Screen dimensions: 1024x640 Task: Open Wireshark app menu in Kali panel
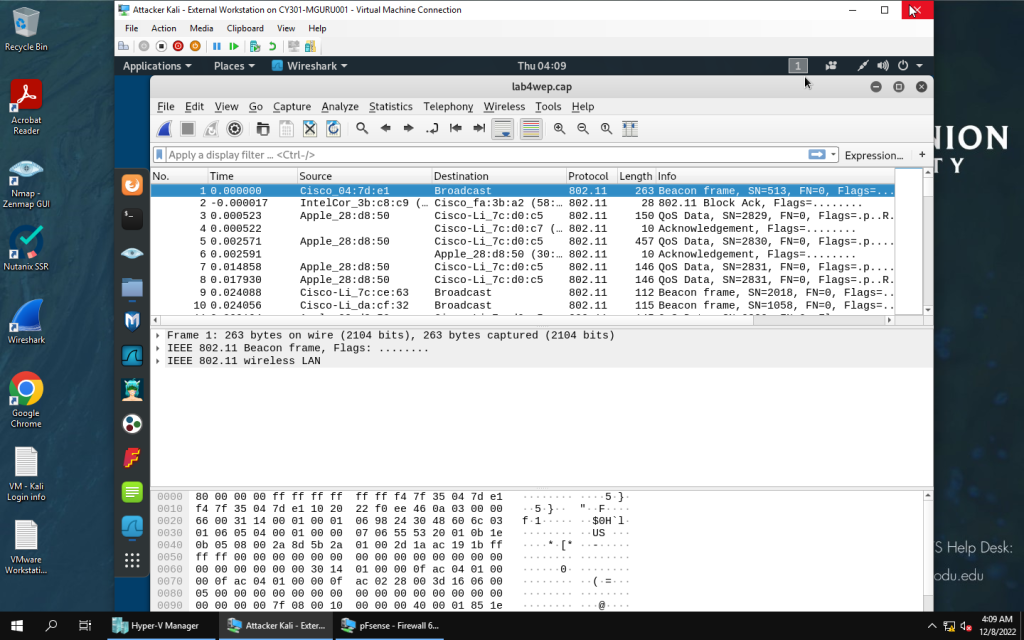pyautogui.click(x=310, y=66)
